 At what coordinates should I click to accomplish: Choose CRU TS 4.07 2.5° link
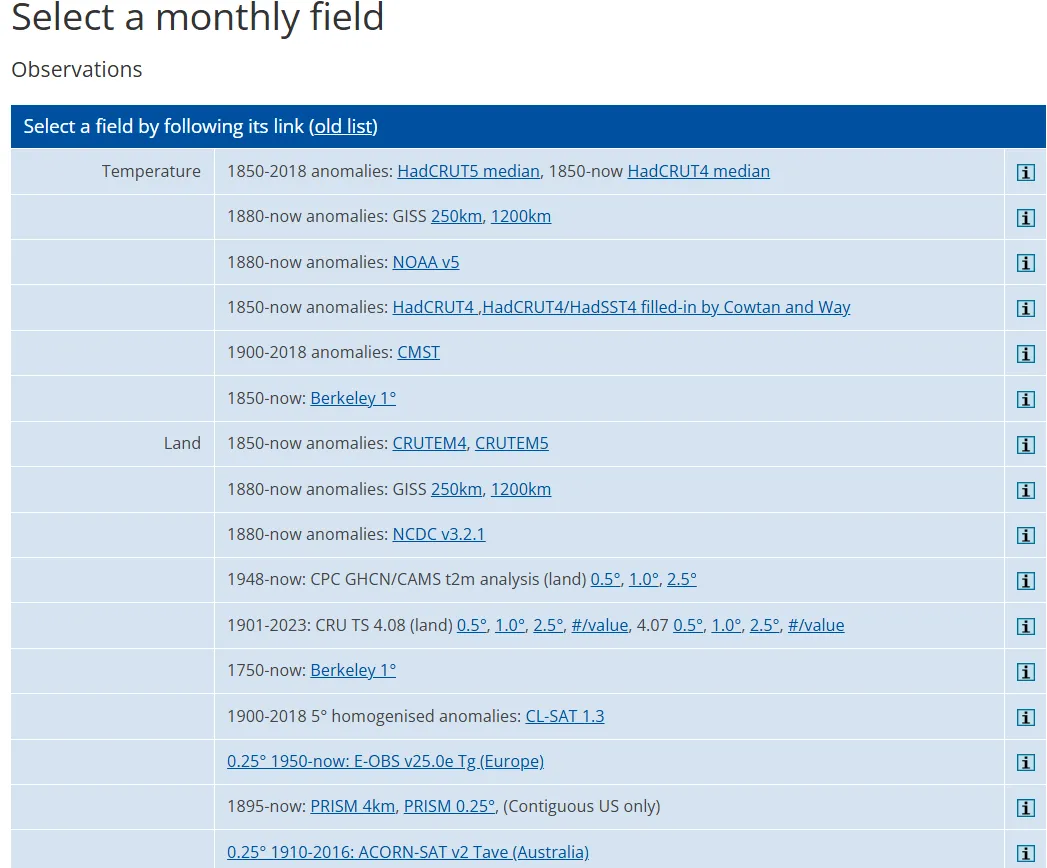click(x=765, y=626)
